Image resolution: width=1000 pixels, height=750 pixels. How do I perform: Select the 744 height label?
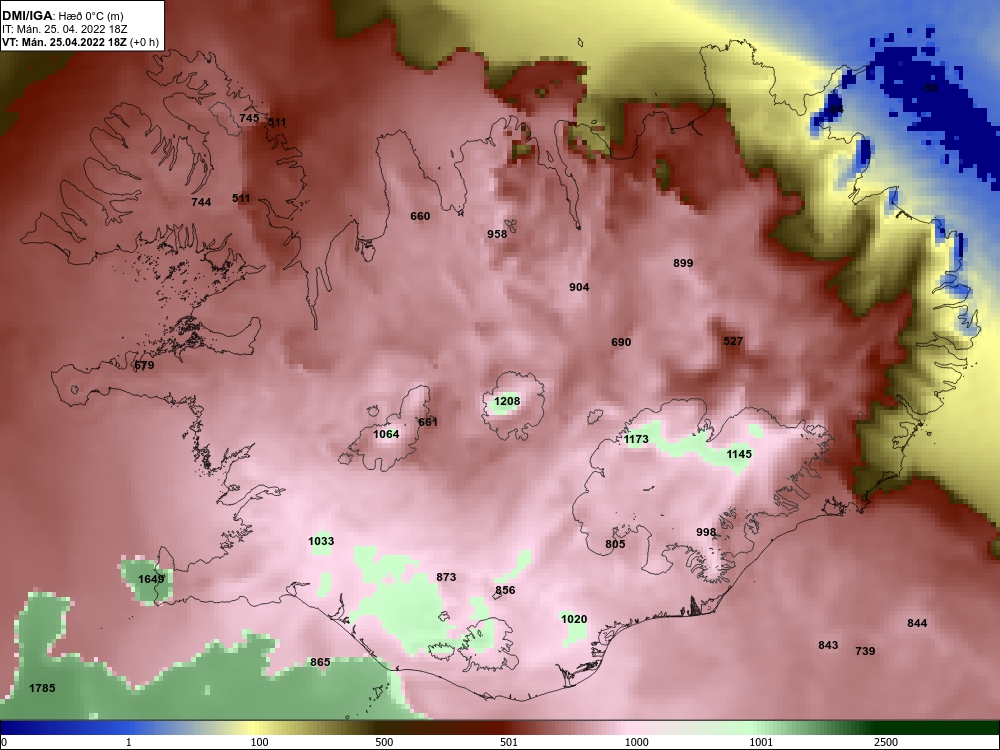(x=201, y=202)
